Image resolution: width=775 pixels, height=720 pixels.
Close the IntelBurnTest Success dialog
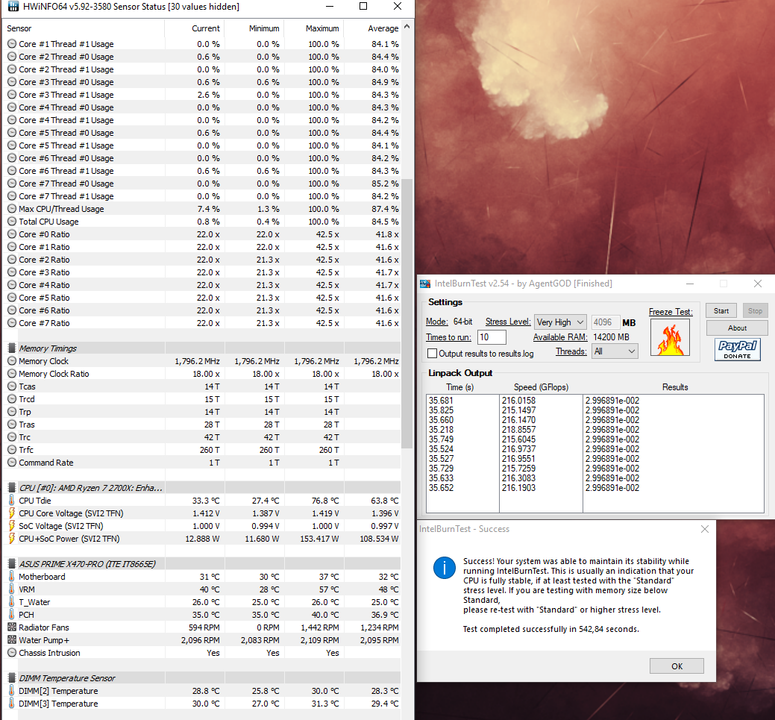tap(705, 529)
